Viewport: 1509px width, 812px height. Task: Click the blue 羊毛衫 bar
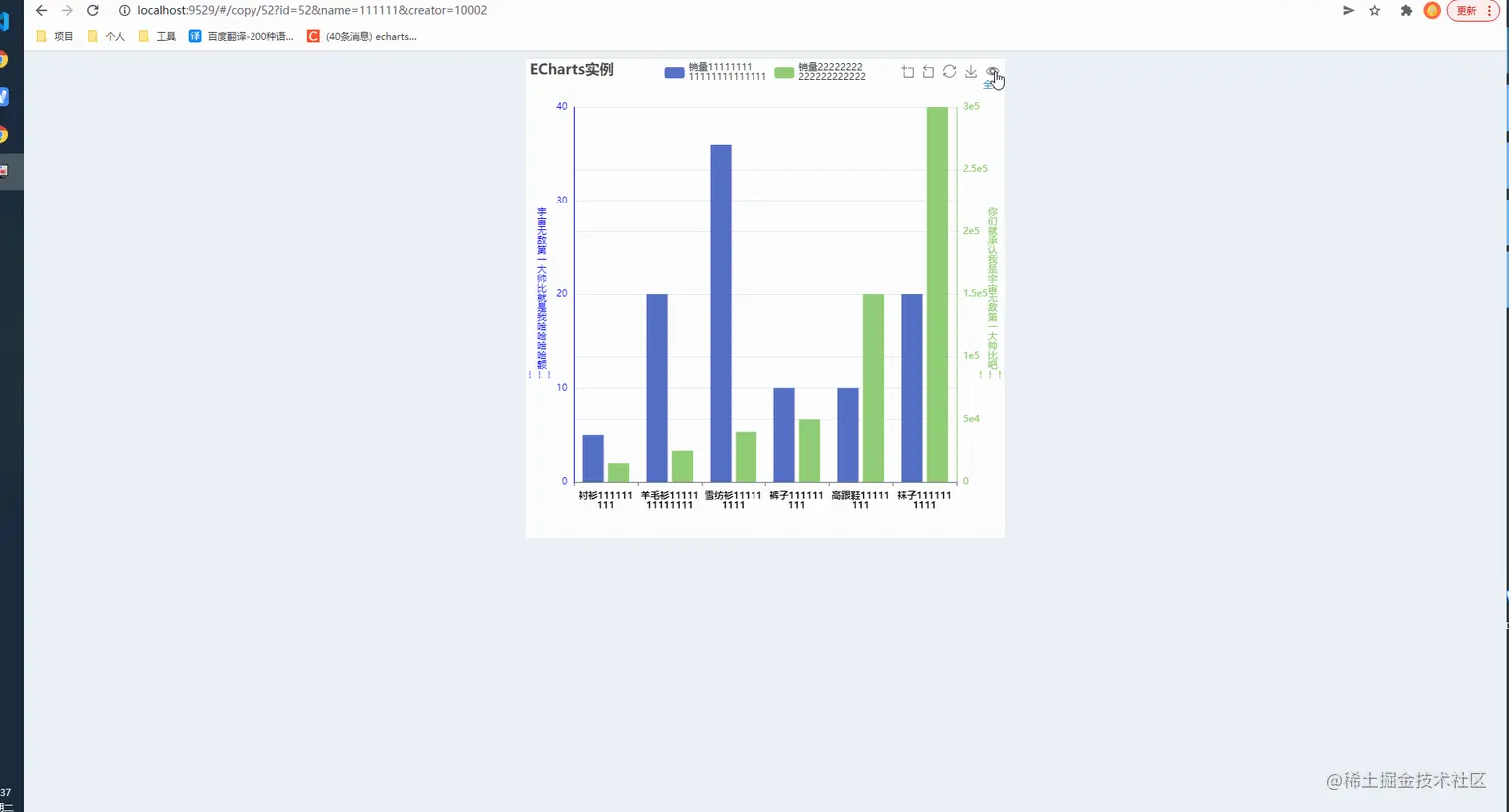click(657, 388)
